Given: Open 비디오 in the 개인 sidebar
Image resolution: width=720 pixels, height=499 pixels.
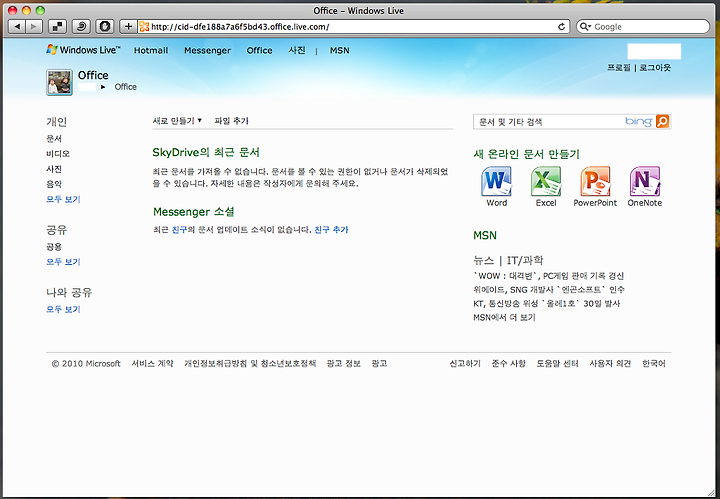Looking at the screenshot, I should tap(58, 153).
